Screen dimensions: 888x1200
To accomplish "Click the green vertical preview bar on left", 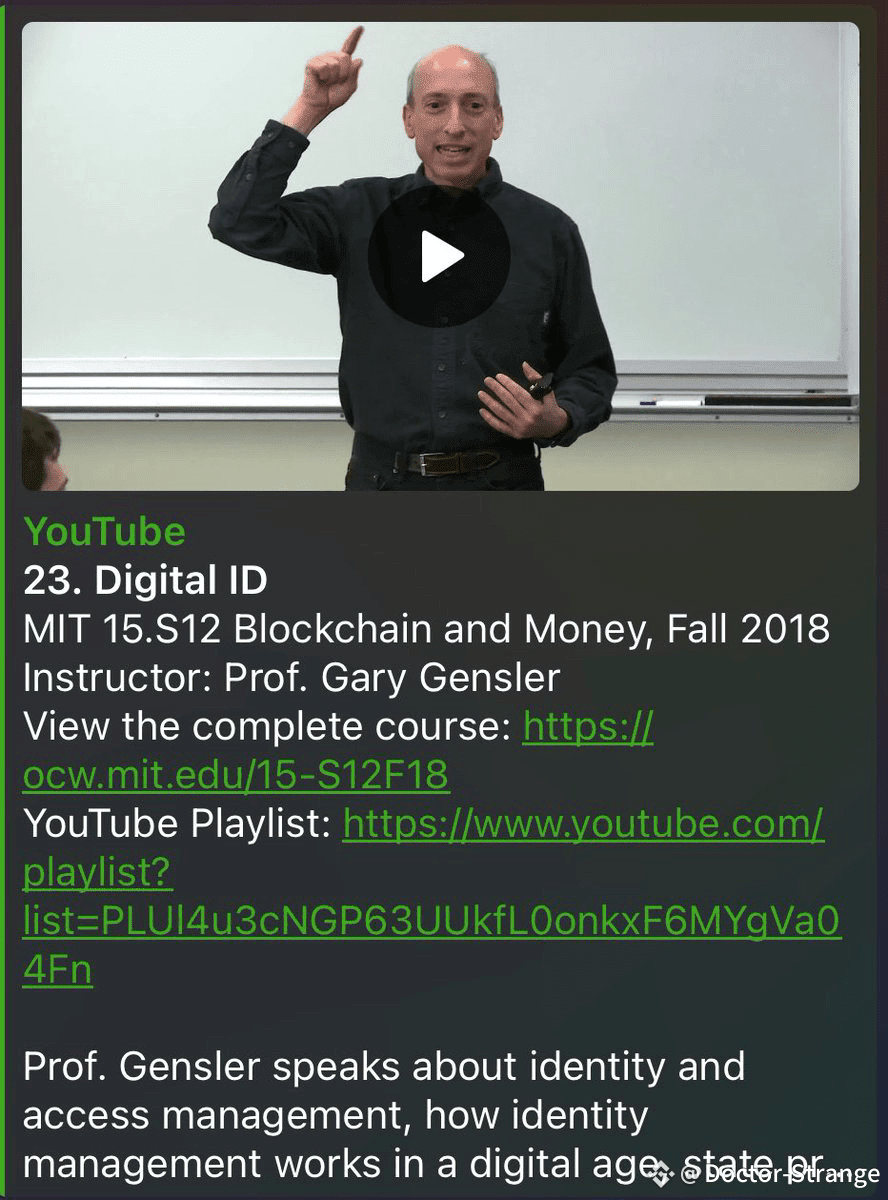I will pos(3,600).
